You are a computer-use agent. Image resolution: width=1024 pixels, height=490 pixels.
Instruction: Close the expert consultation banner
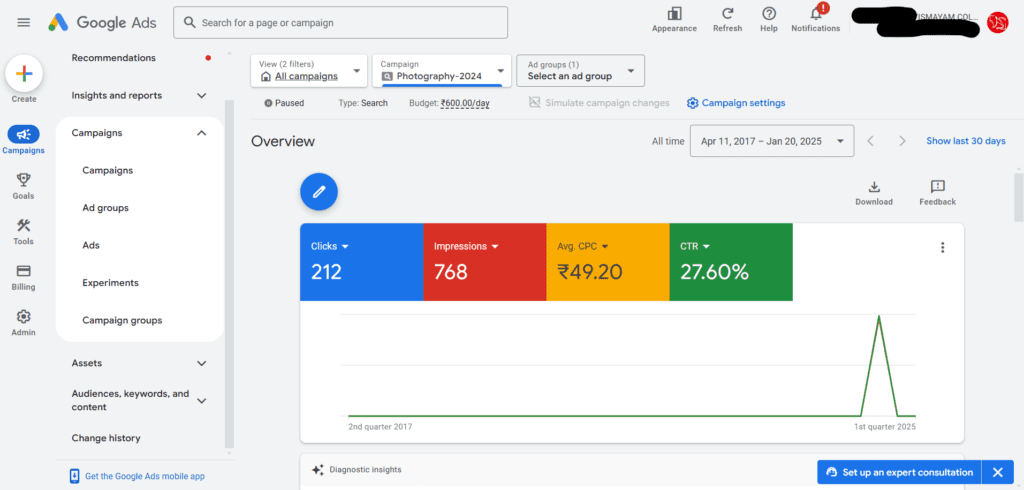click(x=997, y=472)
